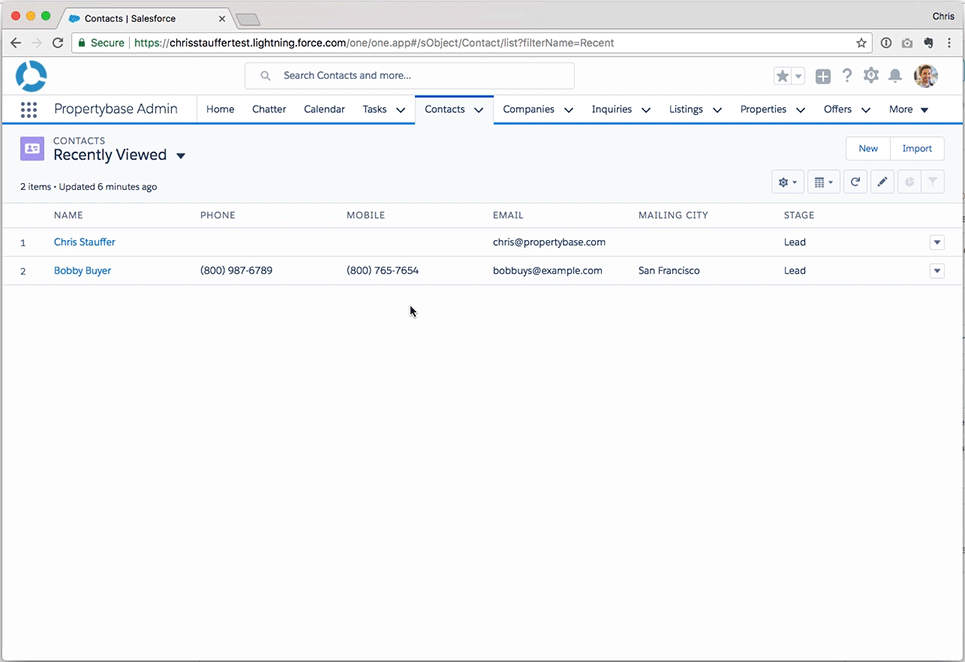Click the Evernote extension icon
The height and width of the screenshot is (662, 965).
[929, 43]
